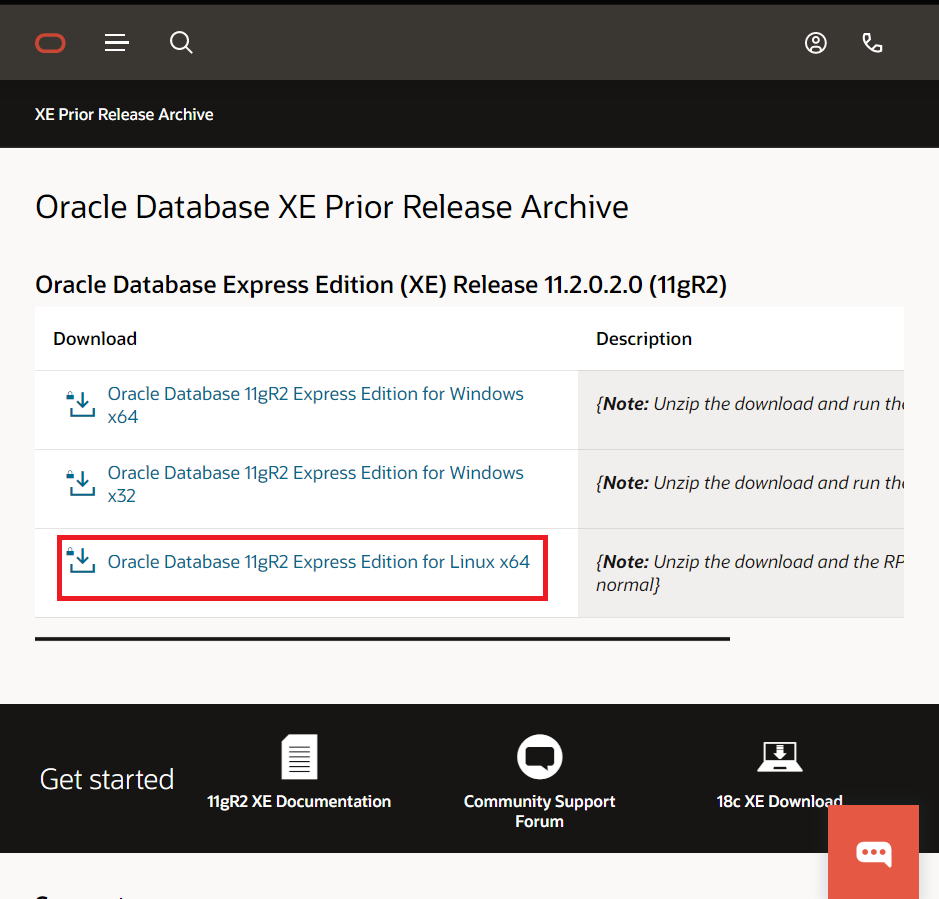The height and width of the screenshot is (899, 939).
Task: Open the 18c XE Download link text
Action: 780,801
